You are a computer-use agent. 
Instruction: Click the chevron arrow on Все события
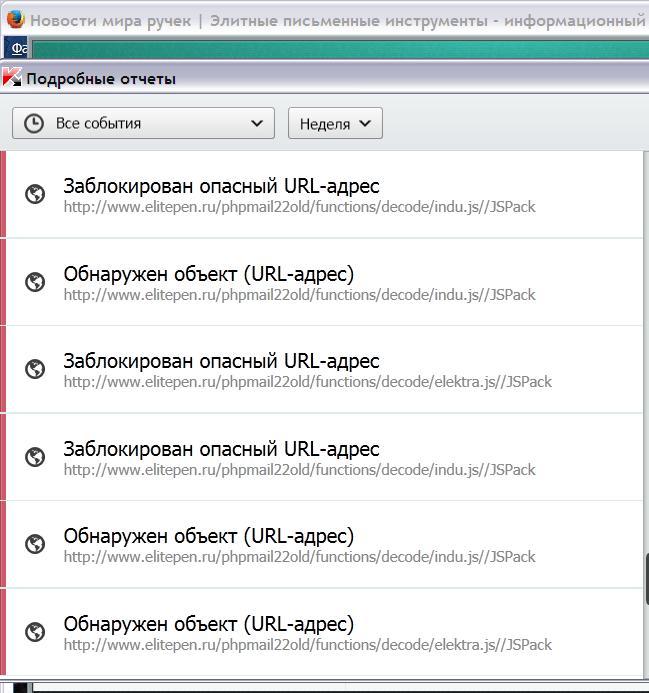point(258,123)
